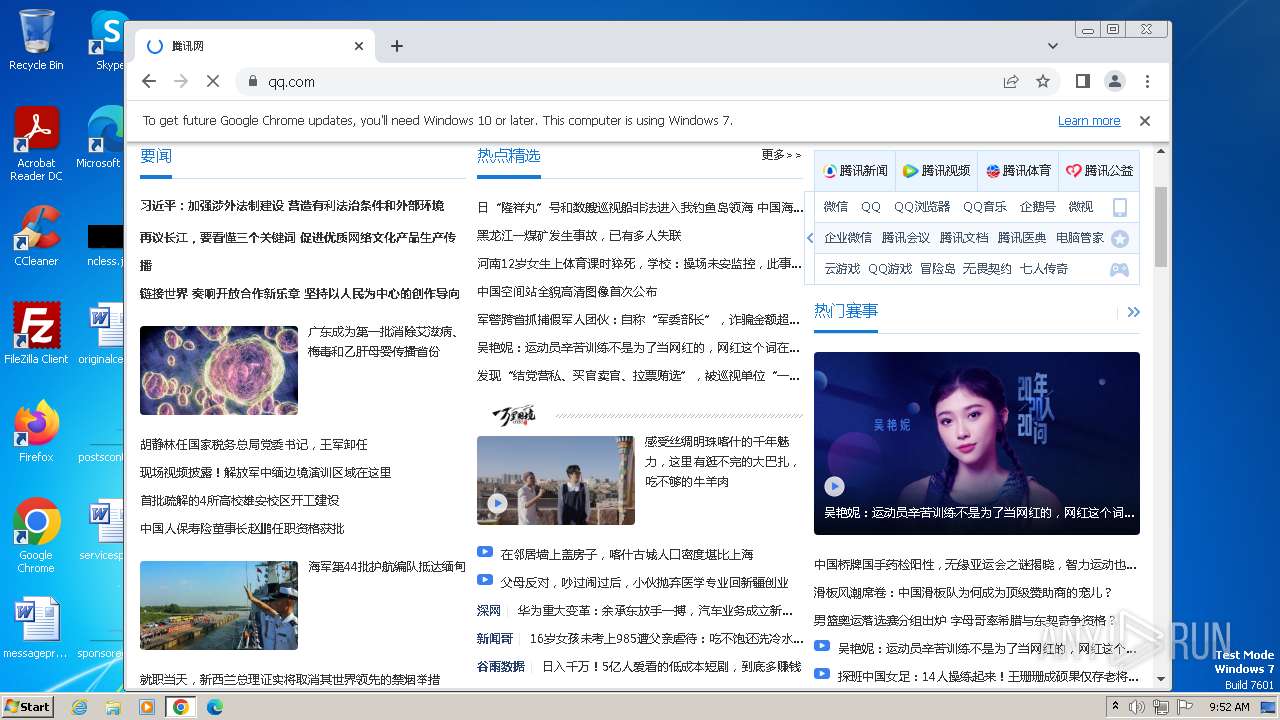Open article 黑龙江一煤矿发生事故
Screen dimensions: 1280x720
coord(579,236)
